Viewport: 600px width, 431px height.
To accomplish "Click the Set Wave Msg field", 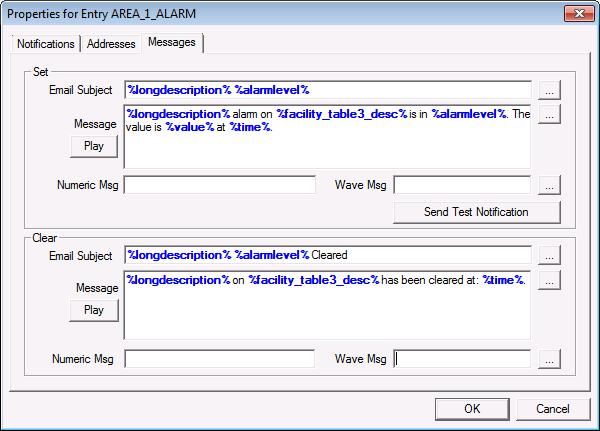I will (462, 185).
